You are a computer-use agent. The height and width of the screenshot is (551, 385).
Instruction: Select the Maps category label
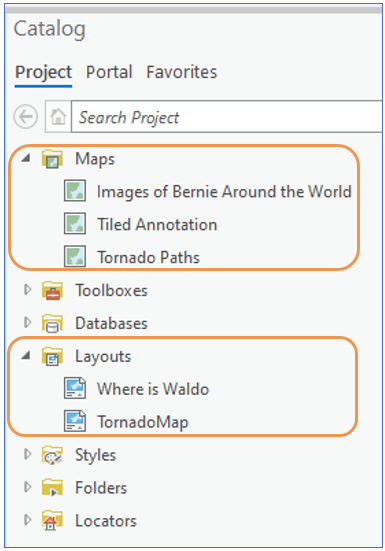tap(95, 160)
